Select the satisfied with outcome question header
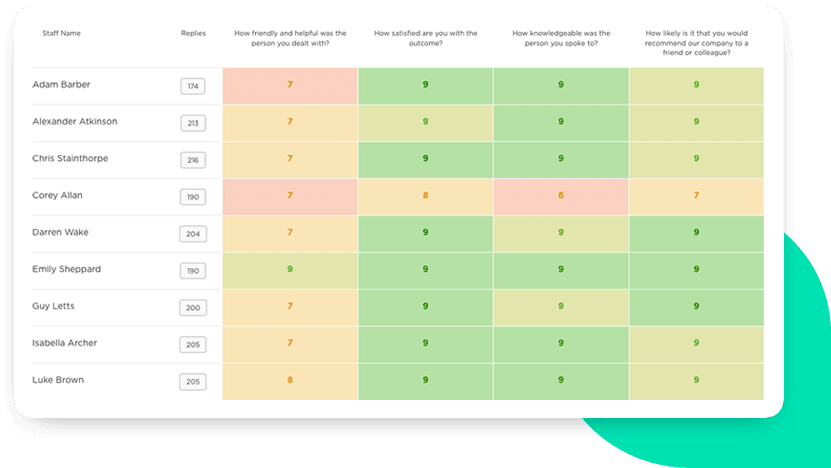This screenshot has height=468, width=831. tap(425, 38)
